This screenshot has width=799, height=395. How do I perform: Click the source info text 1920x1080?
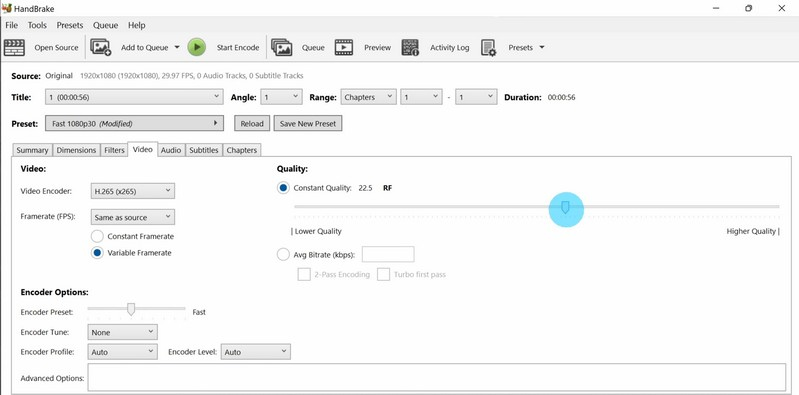click(x=192, y=76)
